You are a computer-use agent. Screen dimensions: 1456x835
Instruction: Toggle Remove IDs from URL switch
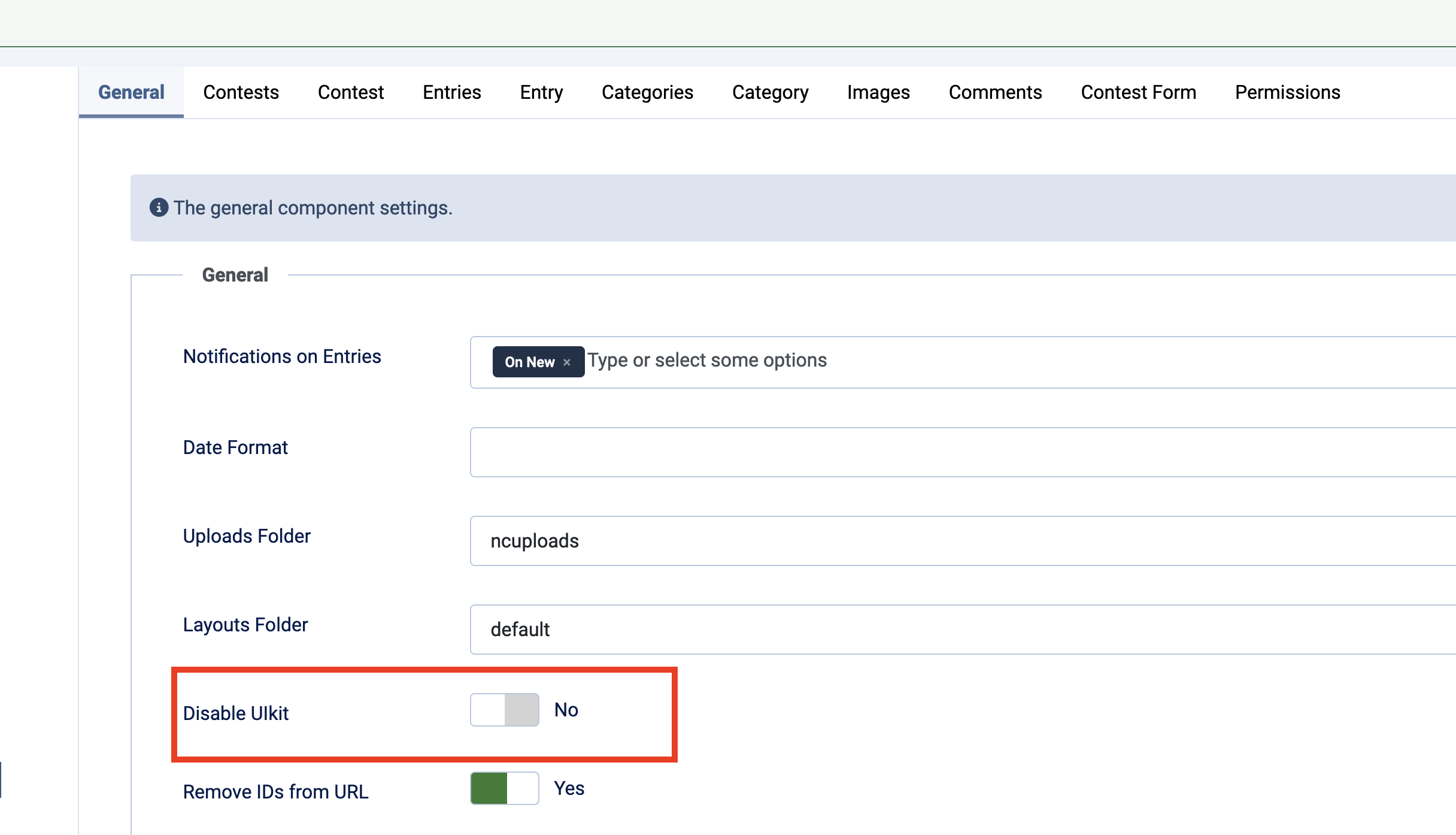click(505, 788)
